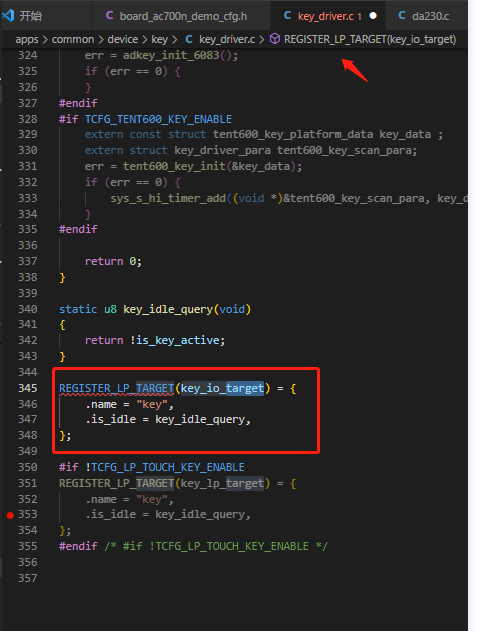The image size is (478, 631).
Task: Click key_idle_query function name on line 340
Action: pyautogui.click(x=168, y=309)
